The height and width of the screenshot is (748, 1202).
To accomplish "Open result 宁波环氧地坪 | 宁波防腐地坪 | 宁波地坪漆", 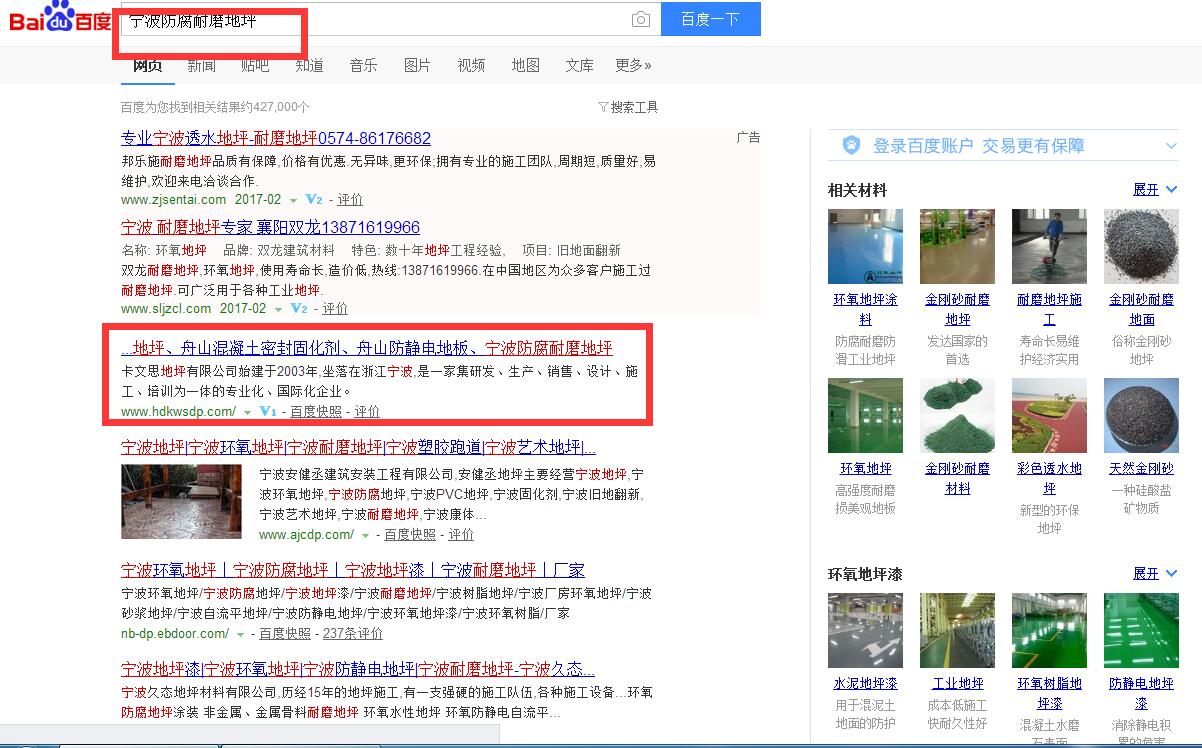I will tap(353, 570).
